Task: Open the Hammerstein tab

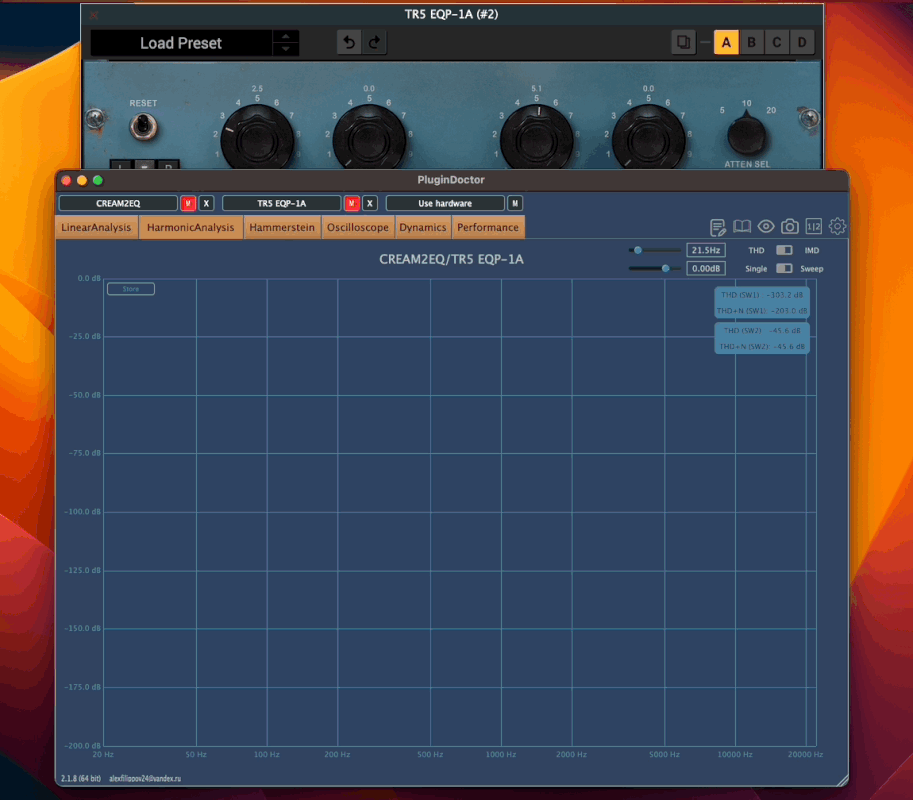Action: [x=282, y=227]
